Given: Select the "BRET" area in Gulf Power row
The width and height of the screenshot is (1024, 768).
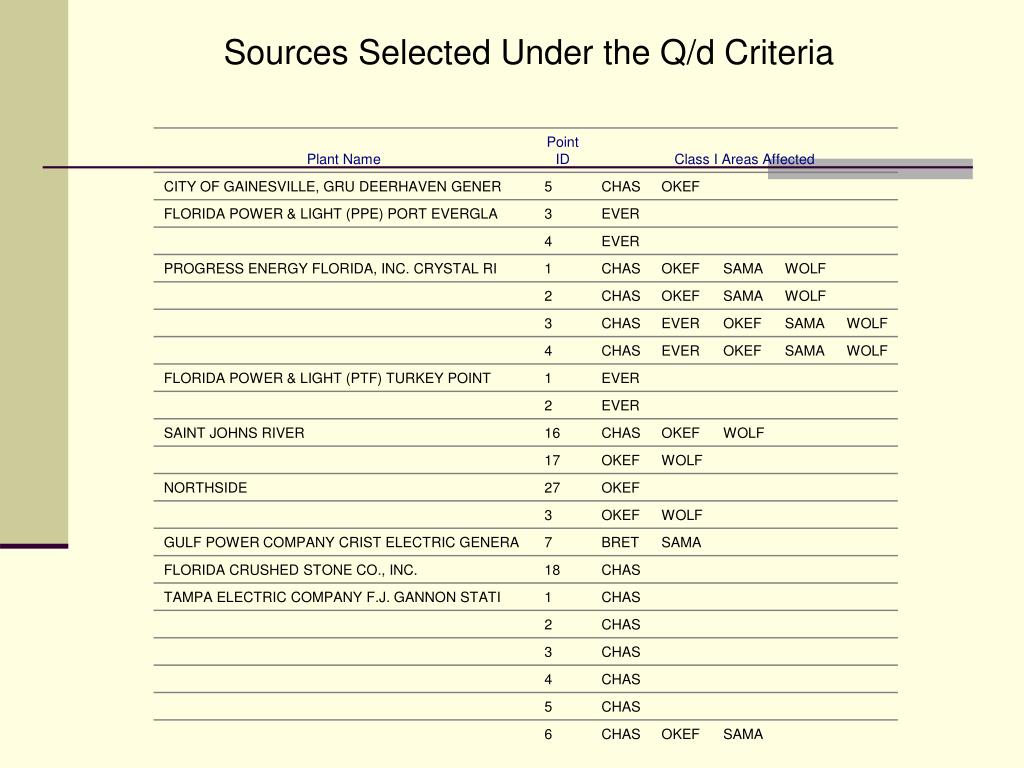Looking at the screenshot, I should (x=620, y=543).
